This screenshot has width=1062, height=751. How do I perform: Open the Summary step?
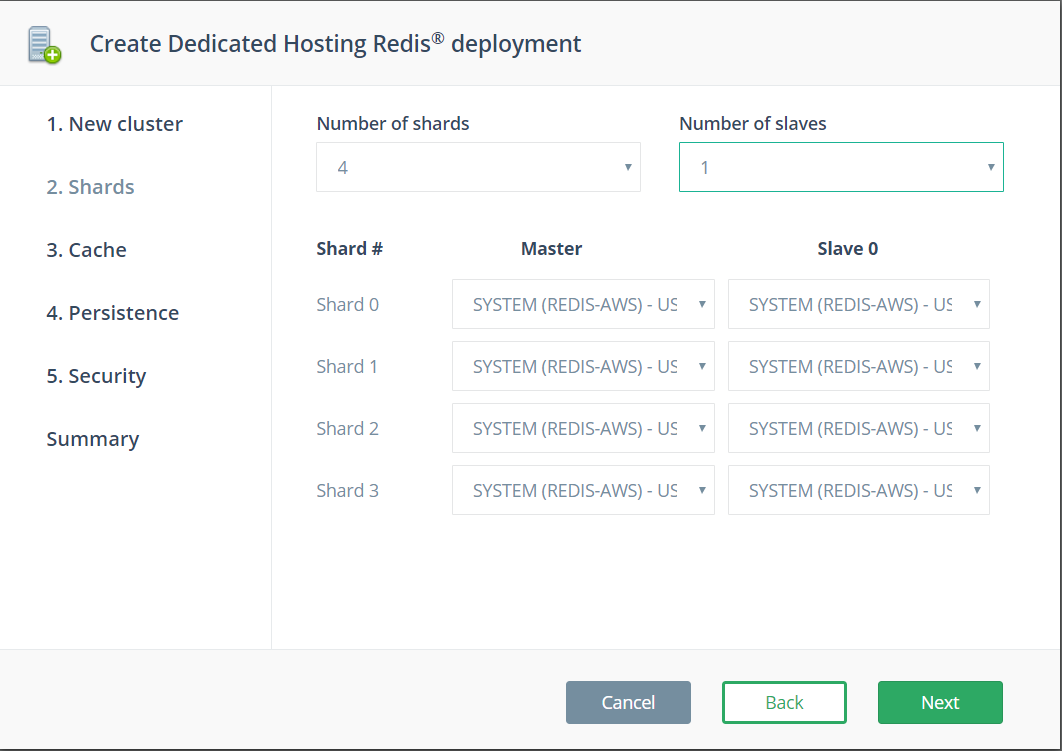tap(93, 439)
